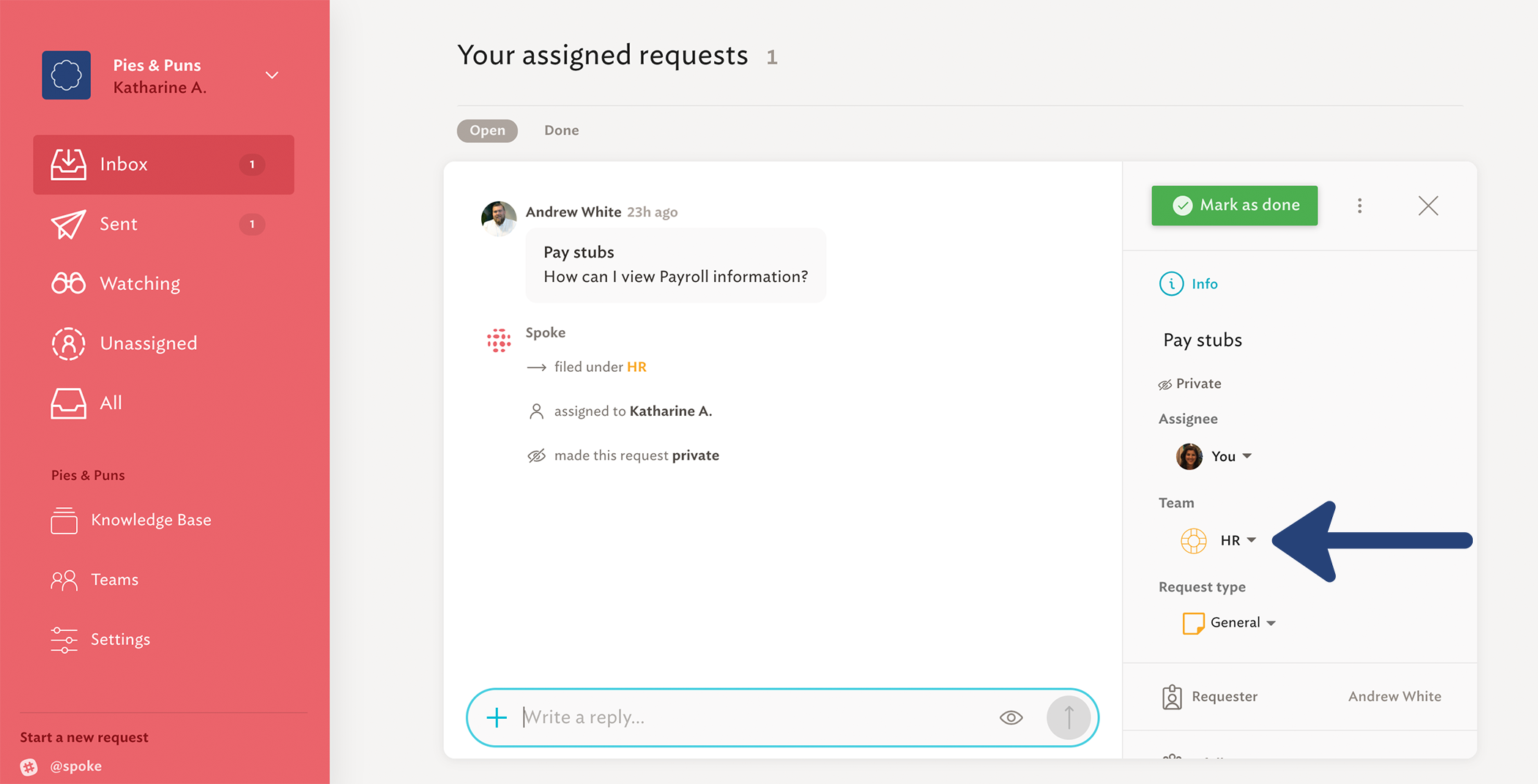The image size is (1538, 784).
Task: Open Watching binoculars item
Action: click(68, 283)
